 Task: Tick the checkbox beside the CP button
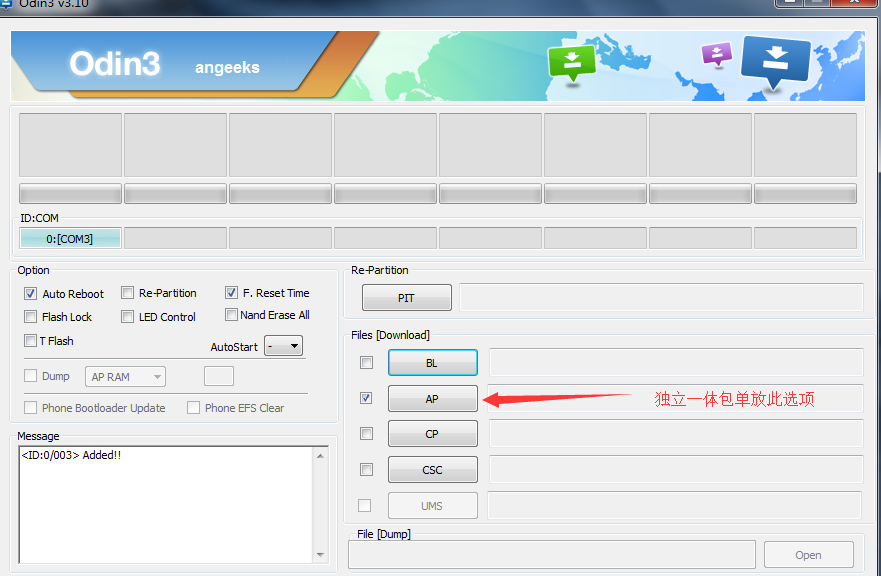coord(366,434)
